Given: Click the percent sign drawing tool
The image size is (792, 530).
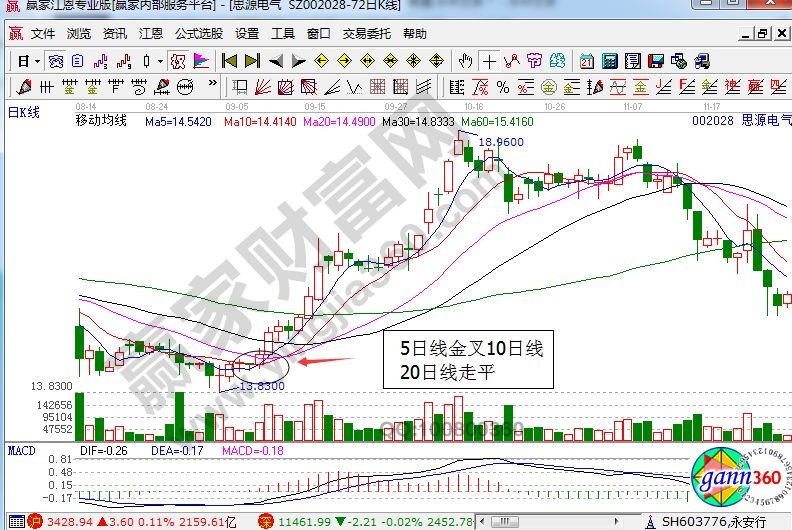Looking at the screenshot, I should tap(503, 86).
